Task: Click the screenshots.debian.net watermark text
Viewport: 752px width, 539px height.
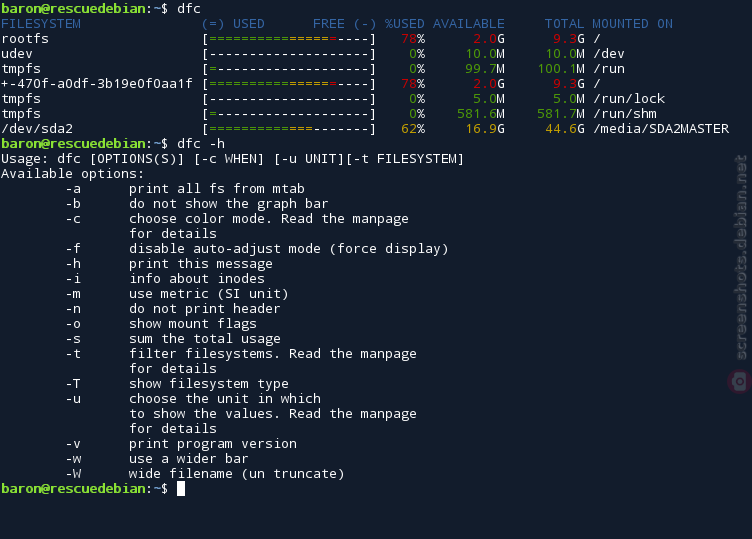Action: [x=741, y=257]
